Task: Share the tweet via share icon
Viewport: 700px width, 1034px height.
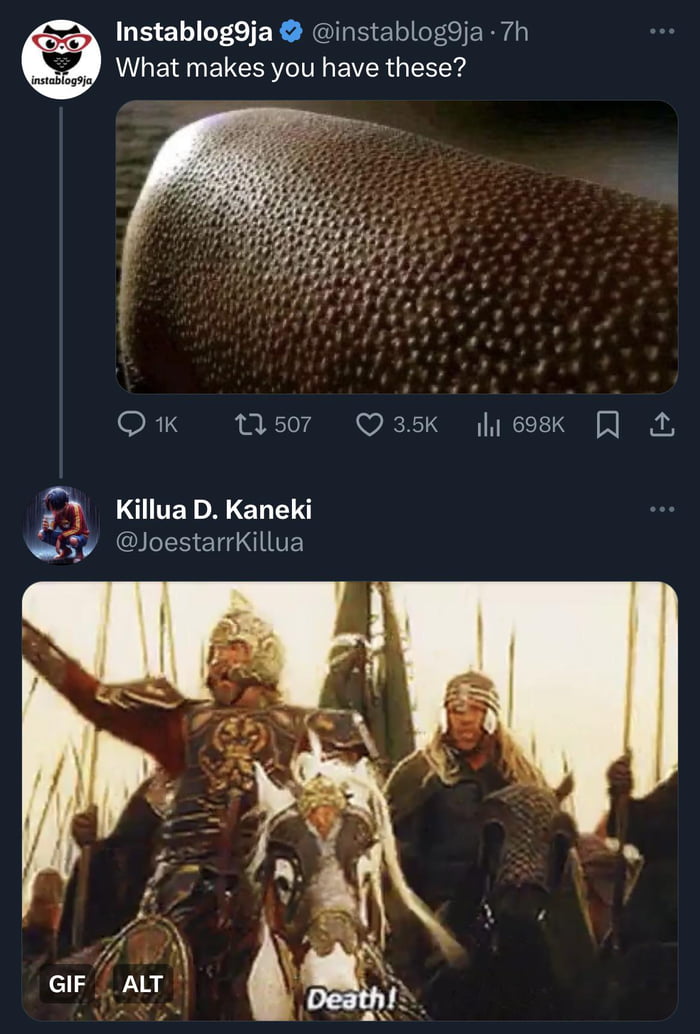Action: [661, 425]
